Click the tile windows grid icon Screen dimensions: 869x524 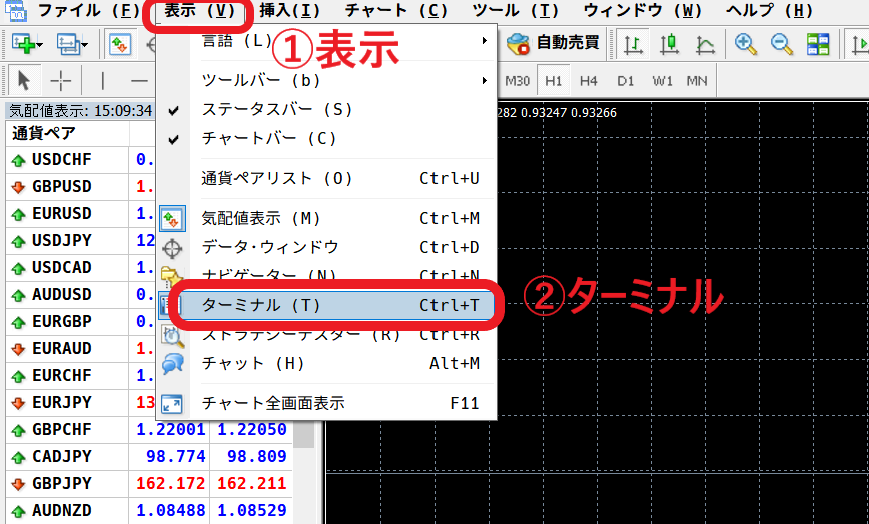[x=818, y=44]
